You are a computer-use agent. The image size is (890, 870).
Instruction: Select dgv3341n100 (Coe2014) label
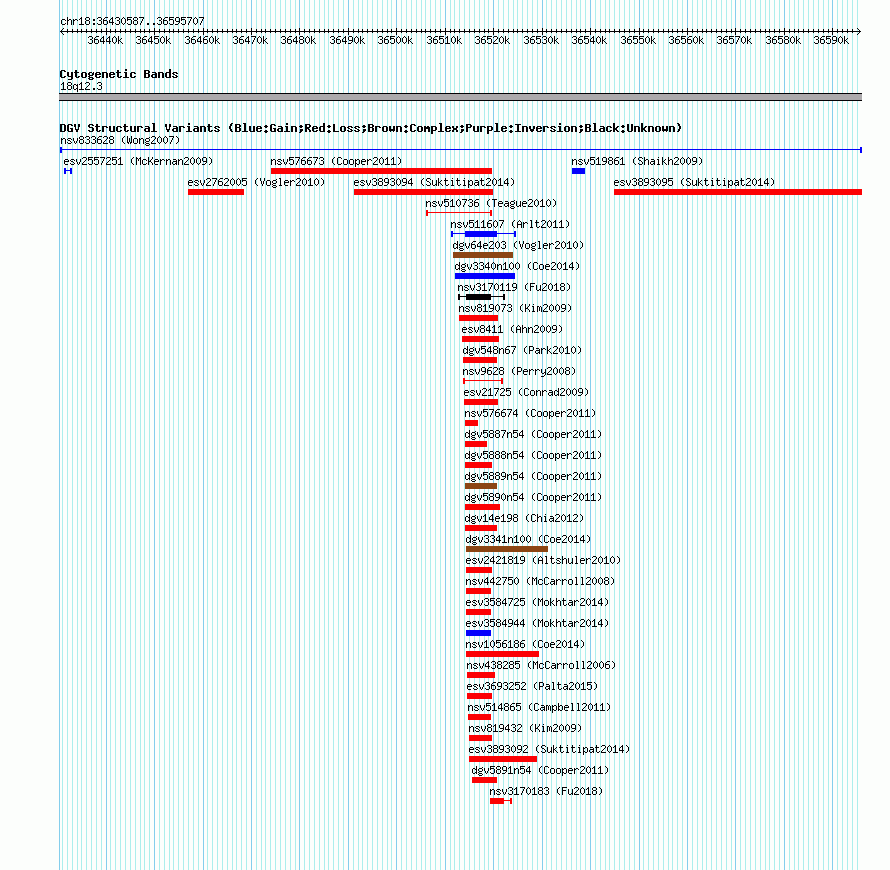(x=528, y=539)
